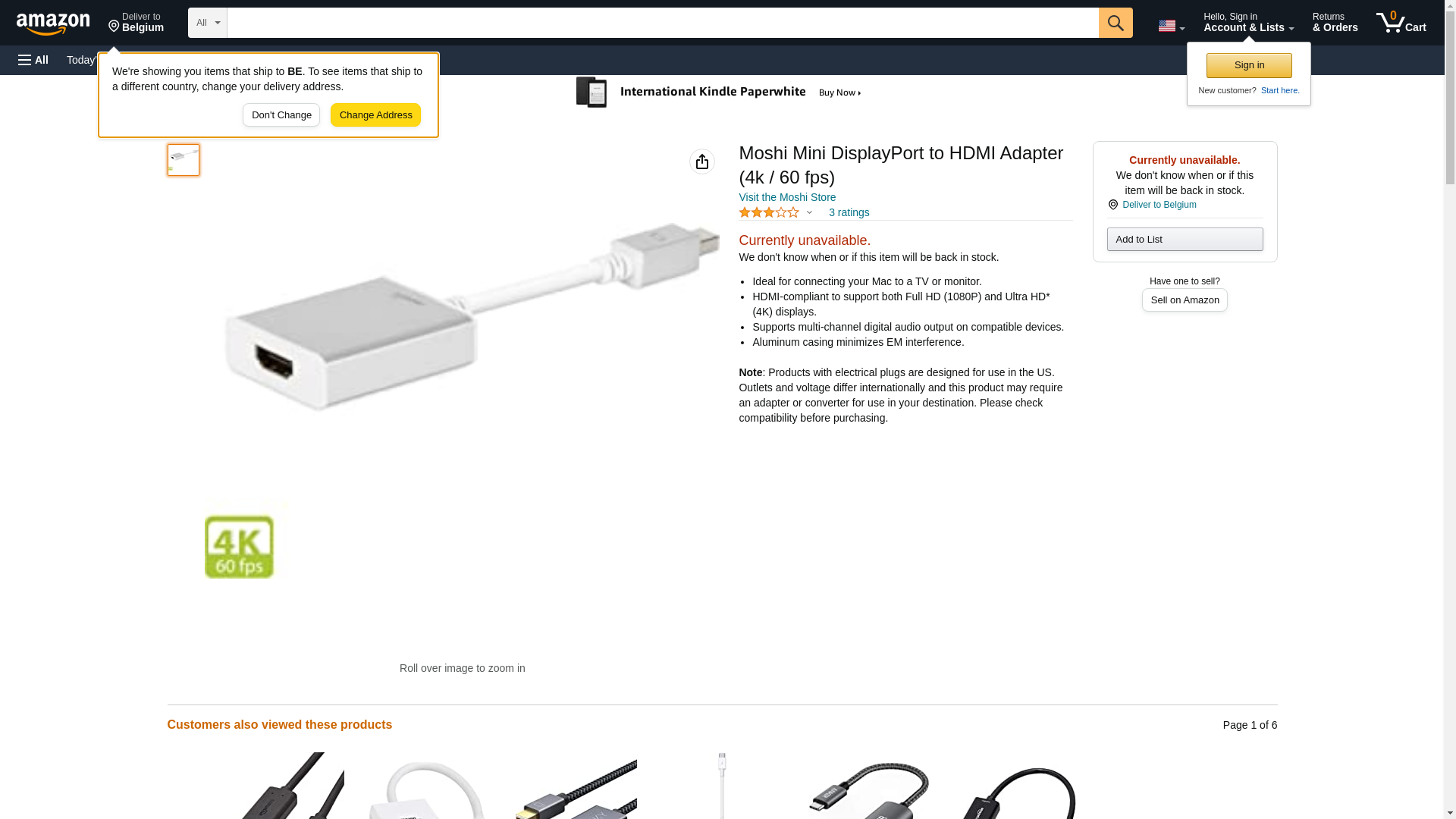
Task: Open the Visit the Moshi Store link
Action: (x=786, y=197)
